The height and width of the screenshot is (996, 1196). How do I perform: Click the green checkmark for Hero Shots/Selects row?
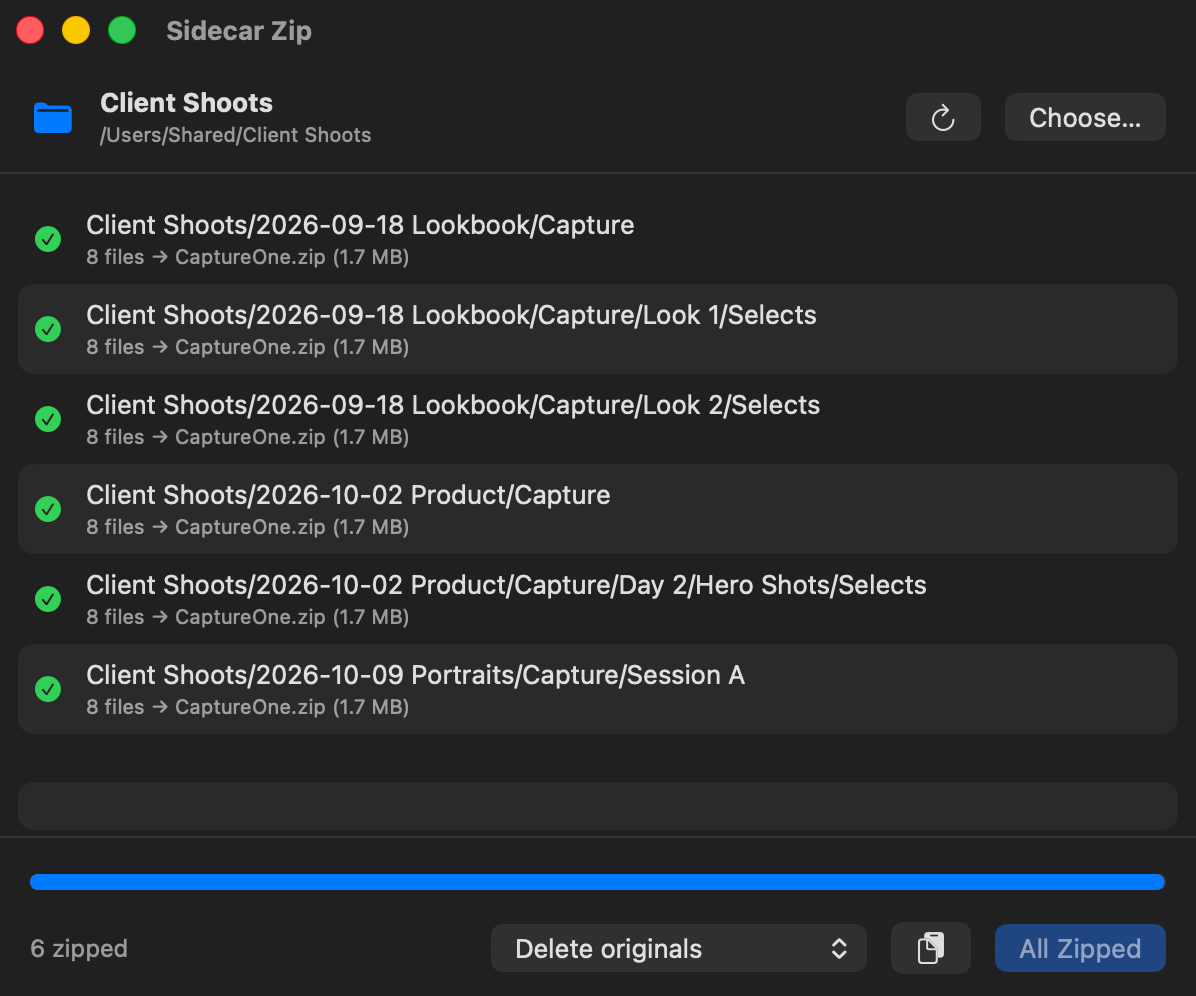point(48,599)
